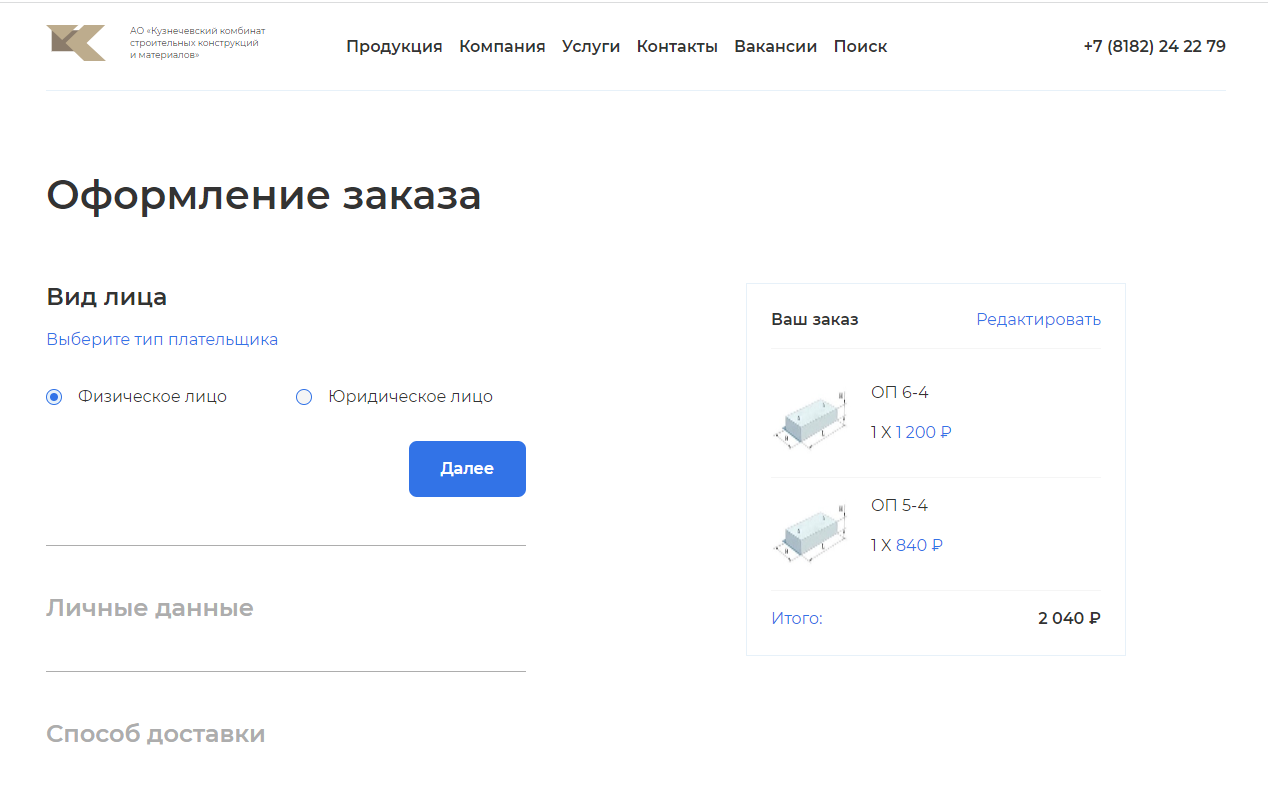Viewport: 1268px width, 786px height.
Task: Select the Юридическое лицо radio button
Action: pos(304,397)
